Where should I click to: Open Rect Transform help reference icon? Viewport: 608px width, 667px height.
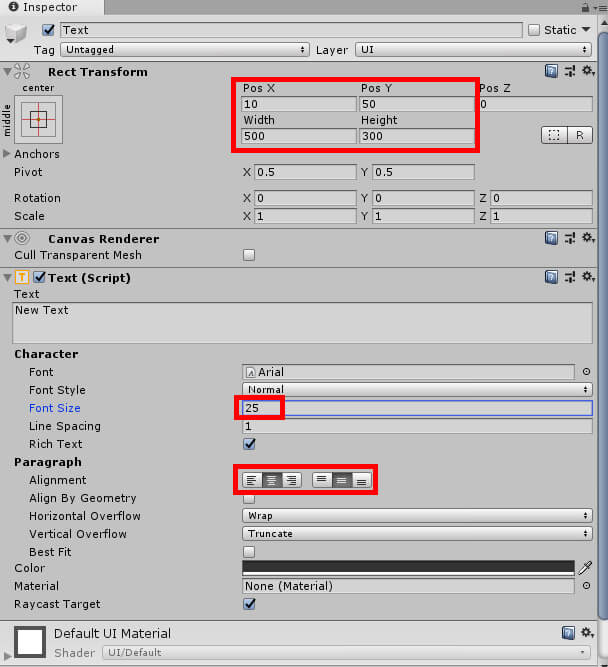pos(551,72)
